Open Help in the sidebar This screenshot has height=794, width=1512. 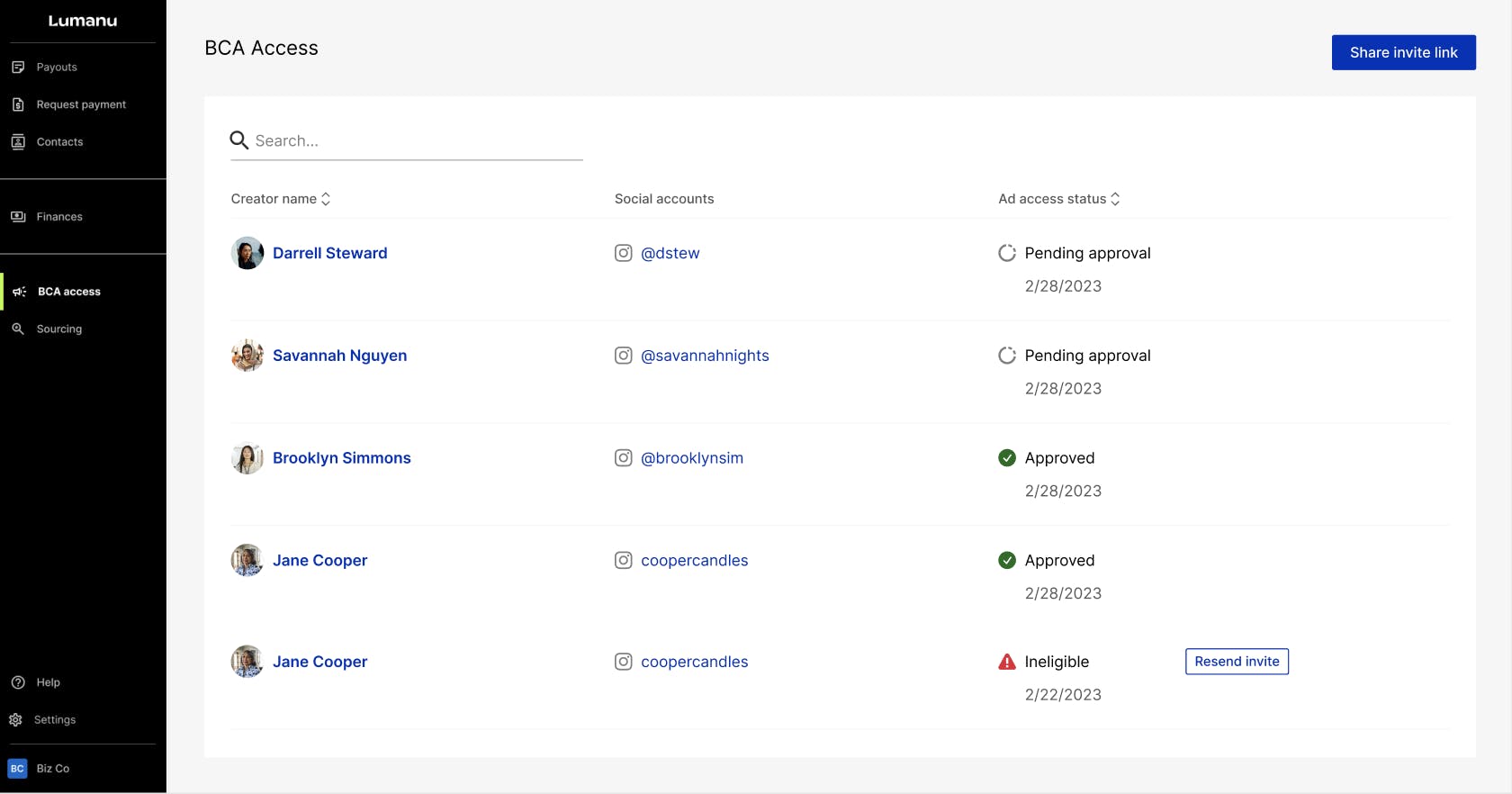[x=49, y=682]
